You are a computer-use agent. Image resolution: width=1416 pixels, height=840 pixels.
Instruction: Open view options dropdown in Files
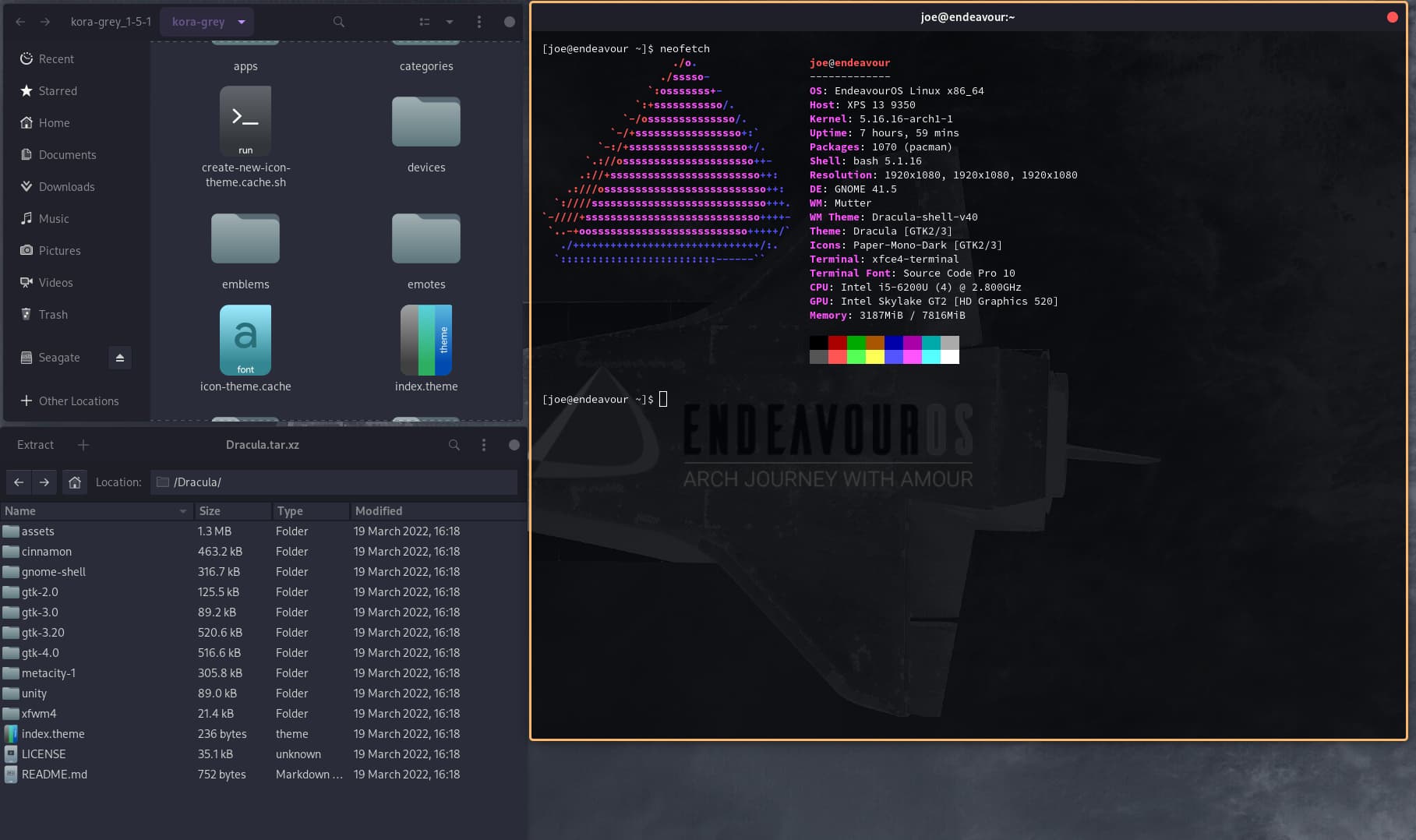coord(450,22)
